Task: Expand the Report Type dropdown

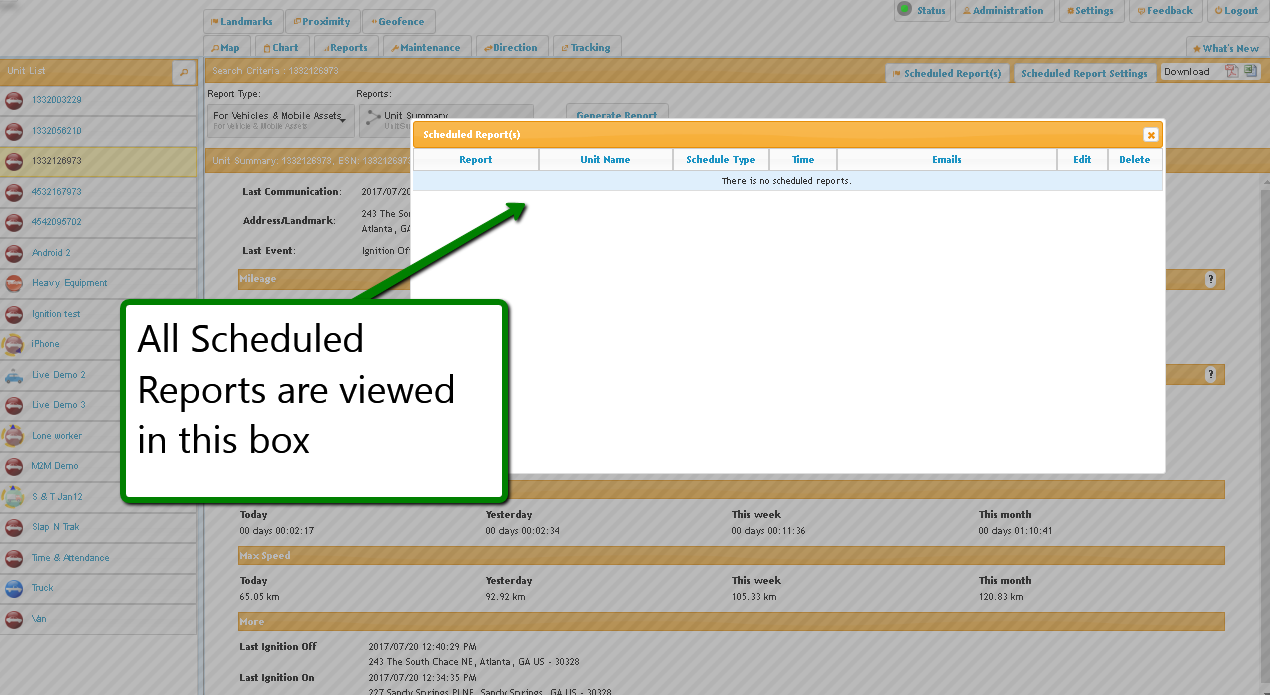Action: click(x=280, y=120)
